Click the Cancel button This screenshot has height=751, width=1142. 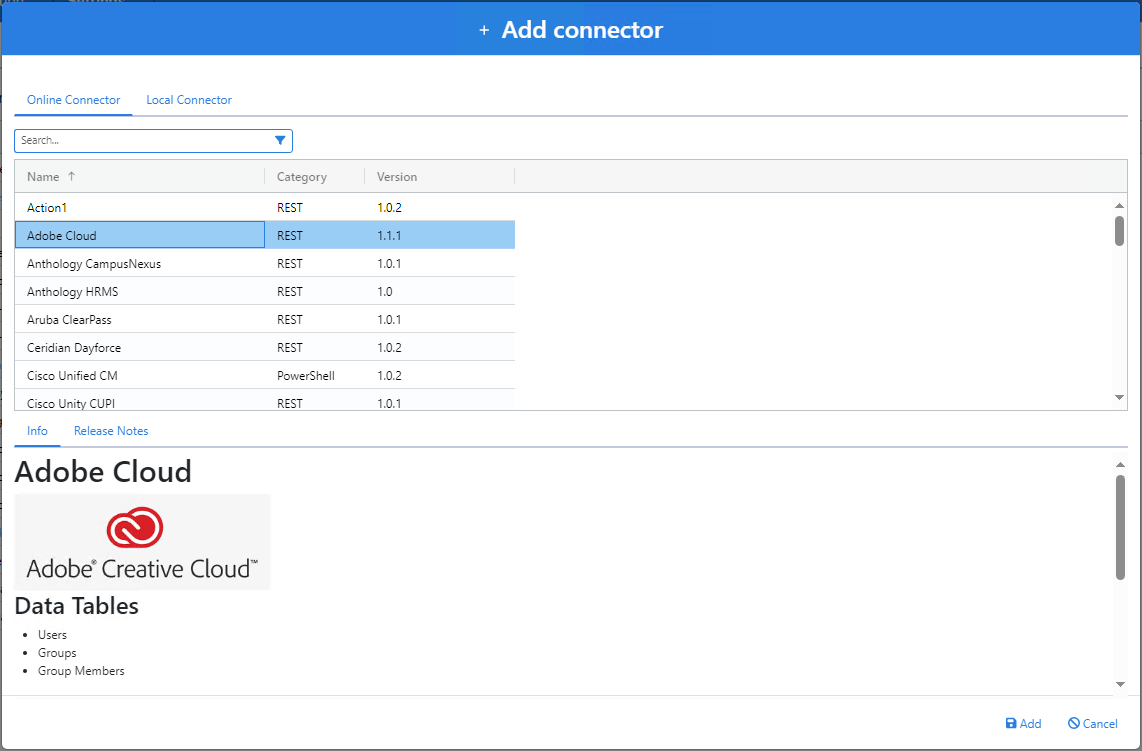1092,724
